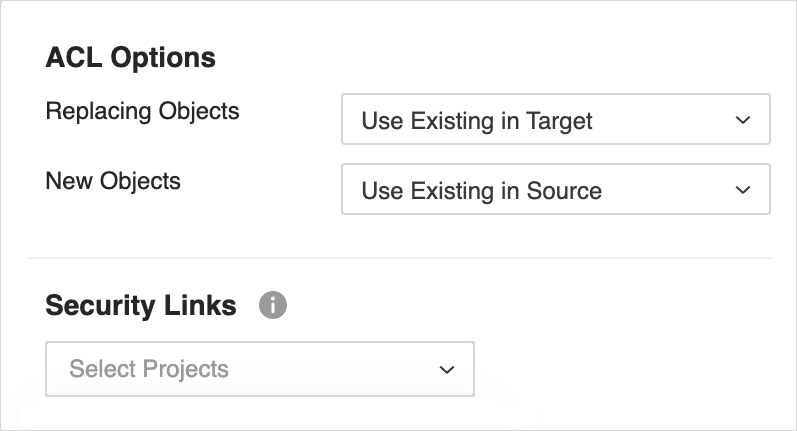Click the "Use Existing in Source" value text
This screenshot has width=797, height=431.
point(481,191)
